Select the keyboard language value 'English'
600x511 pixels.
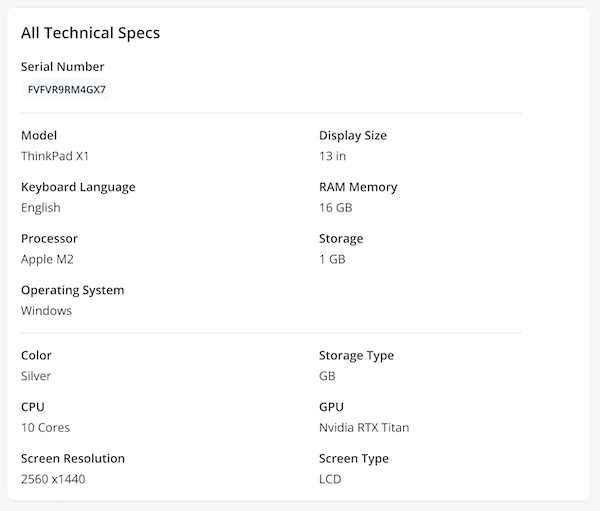(x=41, y=208)
